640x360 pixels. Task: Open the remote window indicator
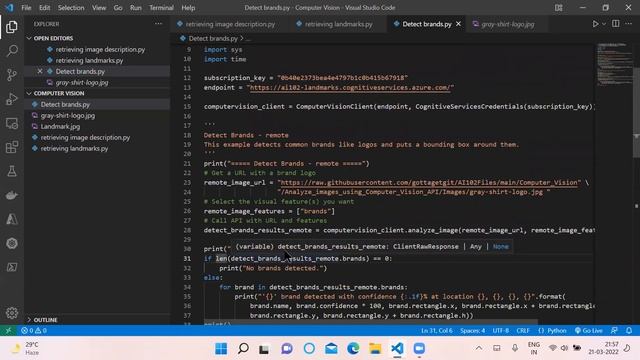click(8, 330)
